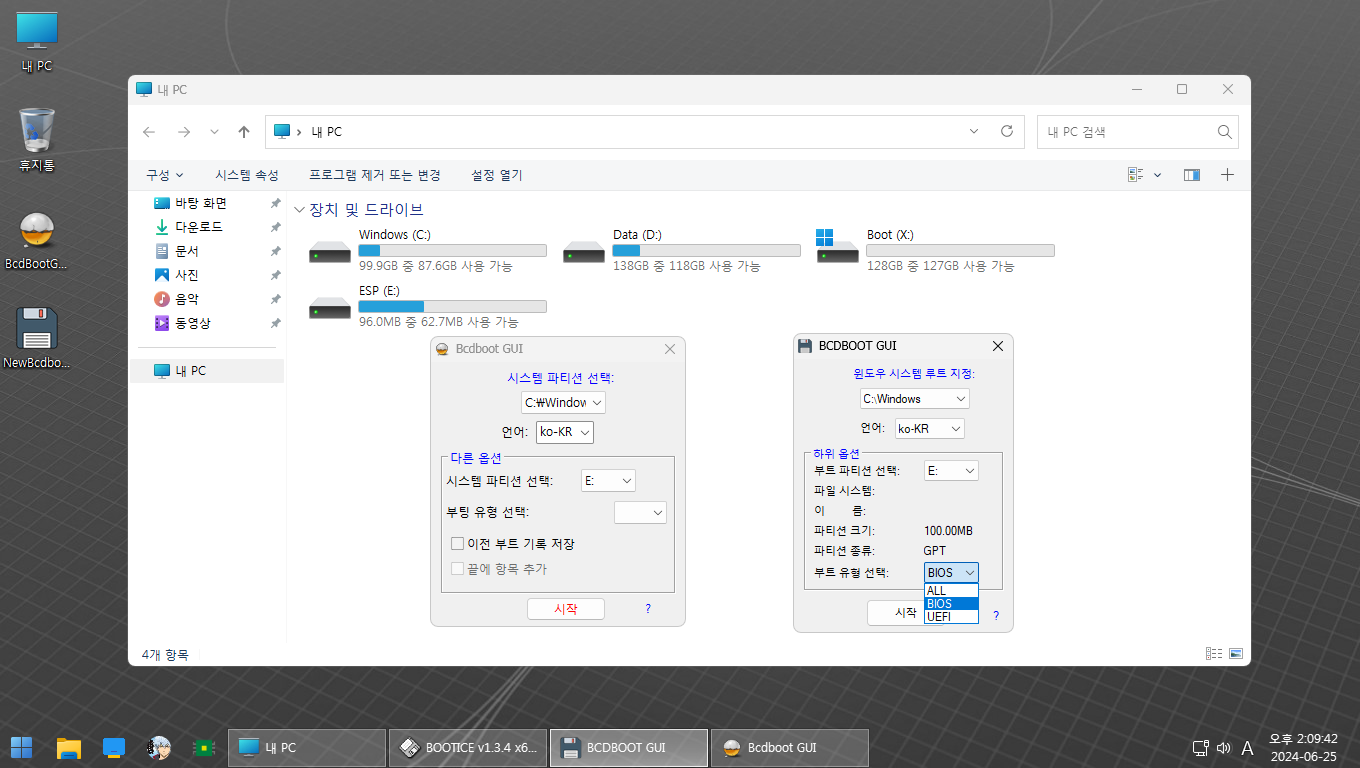1360x768 pixels.
Task: Click the plus icon in Explorer toolbar
Action: point(1227,175)
